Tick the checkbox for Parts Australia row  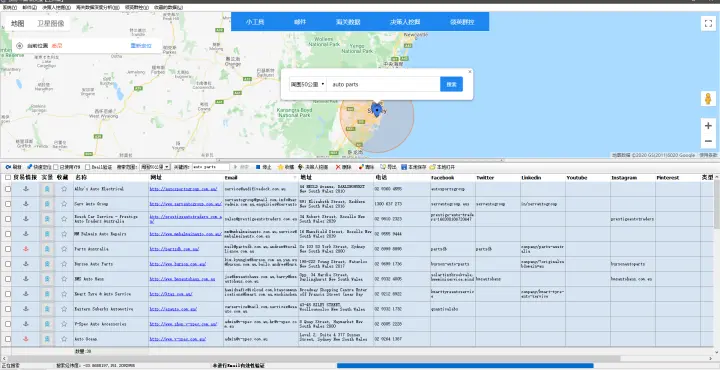coord(8,249)
